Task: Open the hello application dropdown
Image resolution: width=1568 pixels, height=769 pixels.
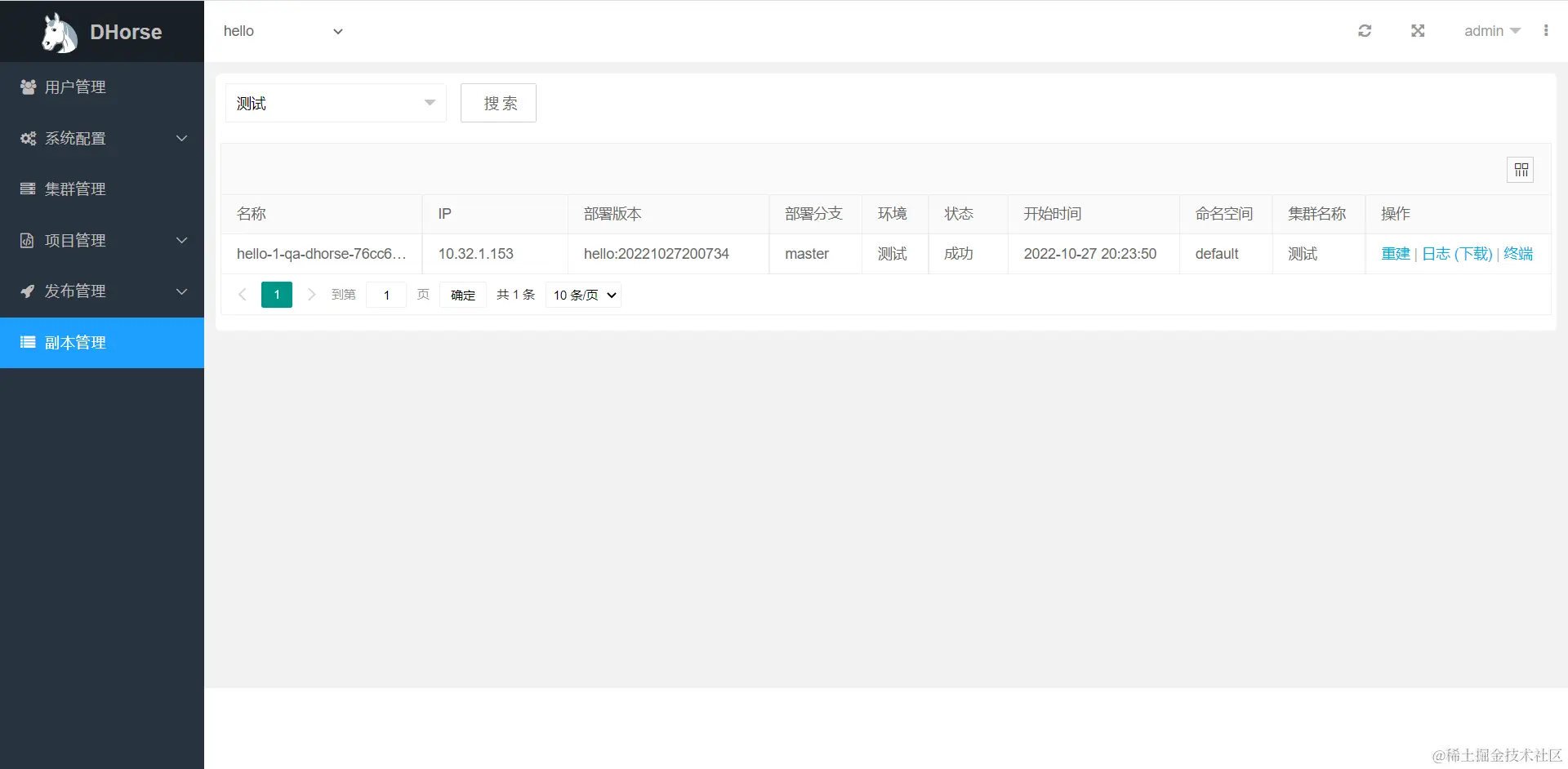Action: 284,31
